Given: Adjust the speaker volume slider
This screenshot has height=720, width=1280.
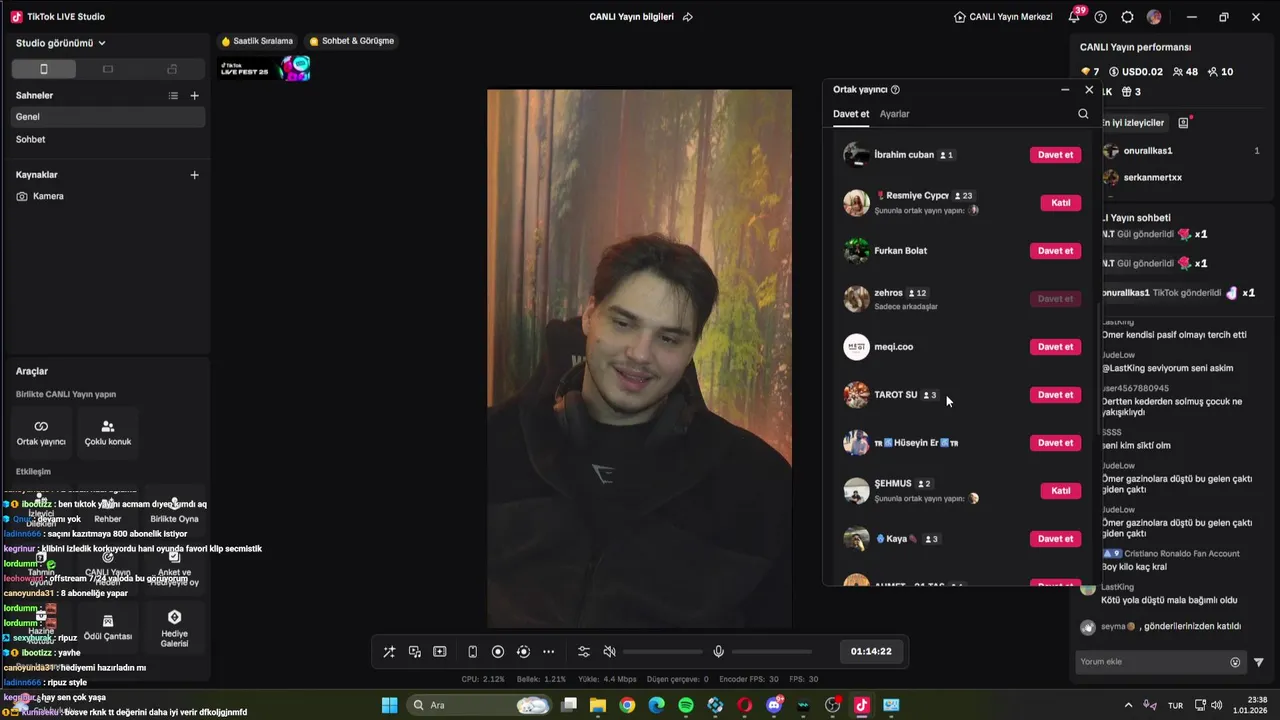Looking at the screenshot, I should coord(663,652).
